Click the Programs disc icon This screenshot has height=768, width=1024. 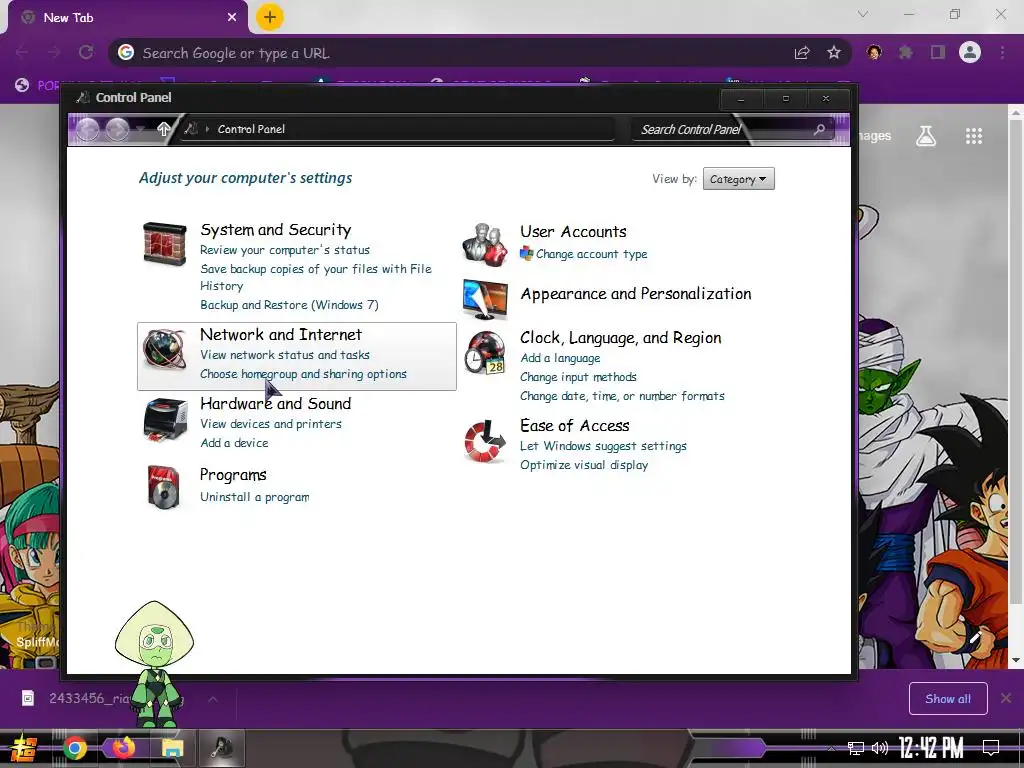point(163,487)
